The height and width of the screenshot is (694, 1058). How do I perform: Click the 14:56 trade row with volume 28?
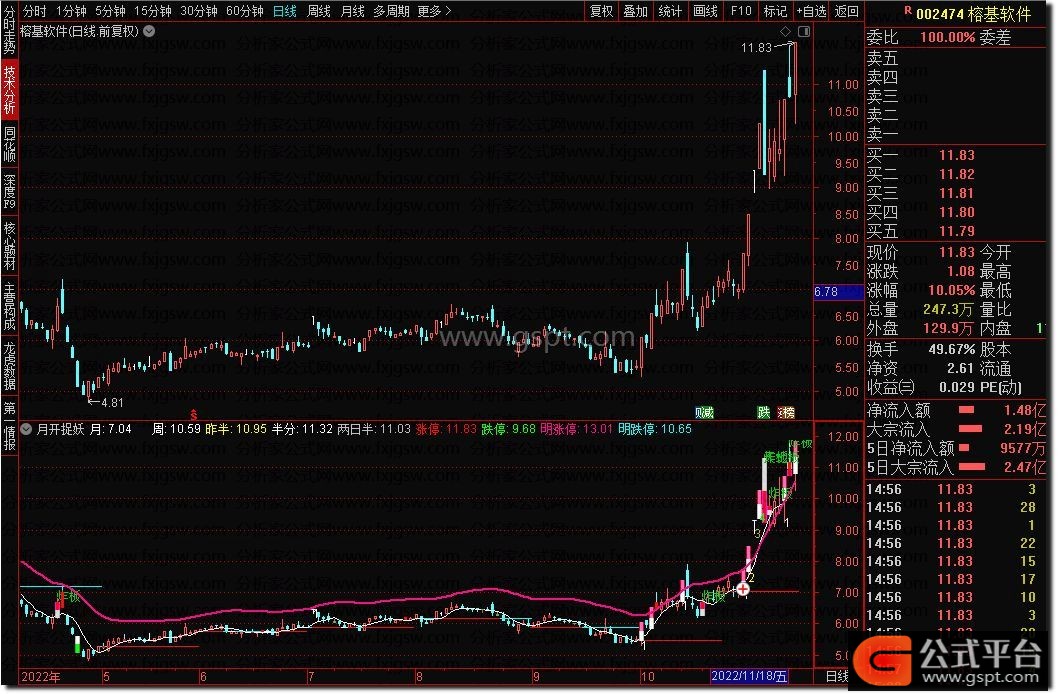(x=956, y=507)
